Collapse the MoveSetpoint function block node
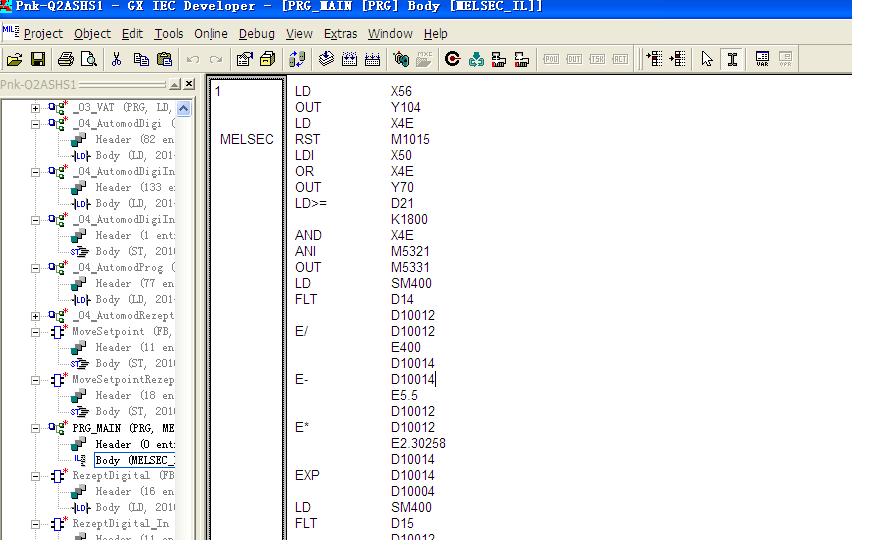This screenshot has height=545, width=869. tap(36, 332)
